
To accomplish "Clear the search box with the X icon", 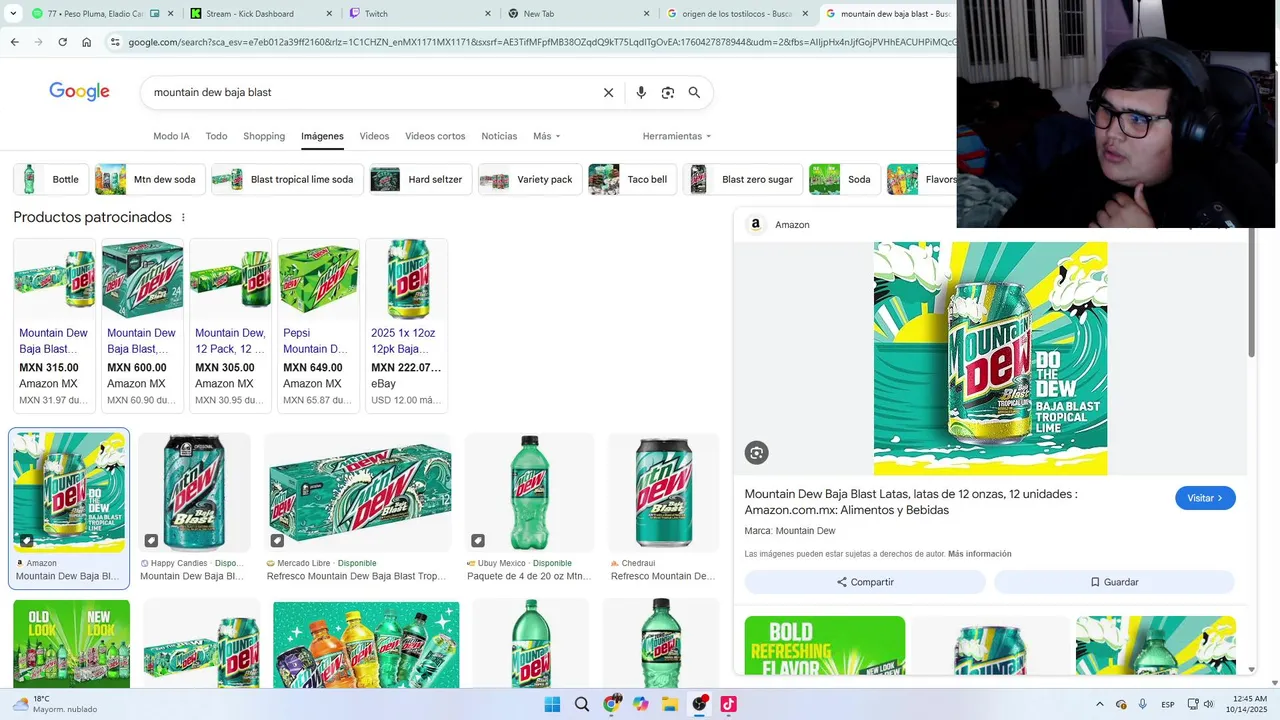I will [608, 92].
